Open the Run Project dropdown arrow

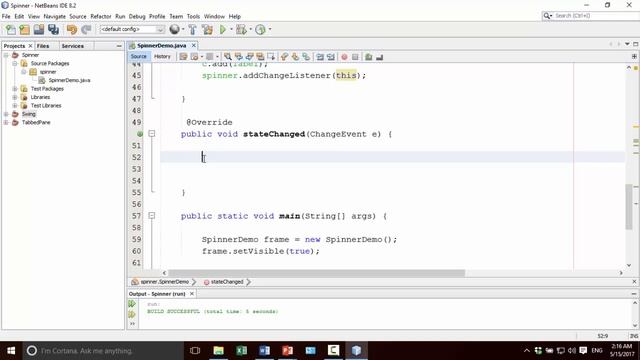[x=231, y=29]
